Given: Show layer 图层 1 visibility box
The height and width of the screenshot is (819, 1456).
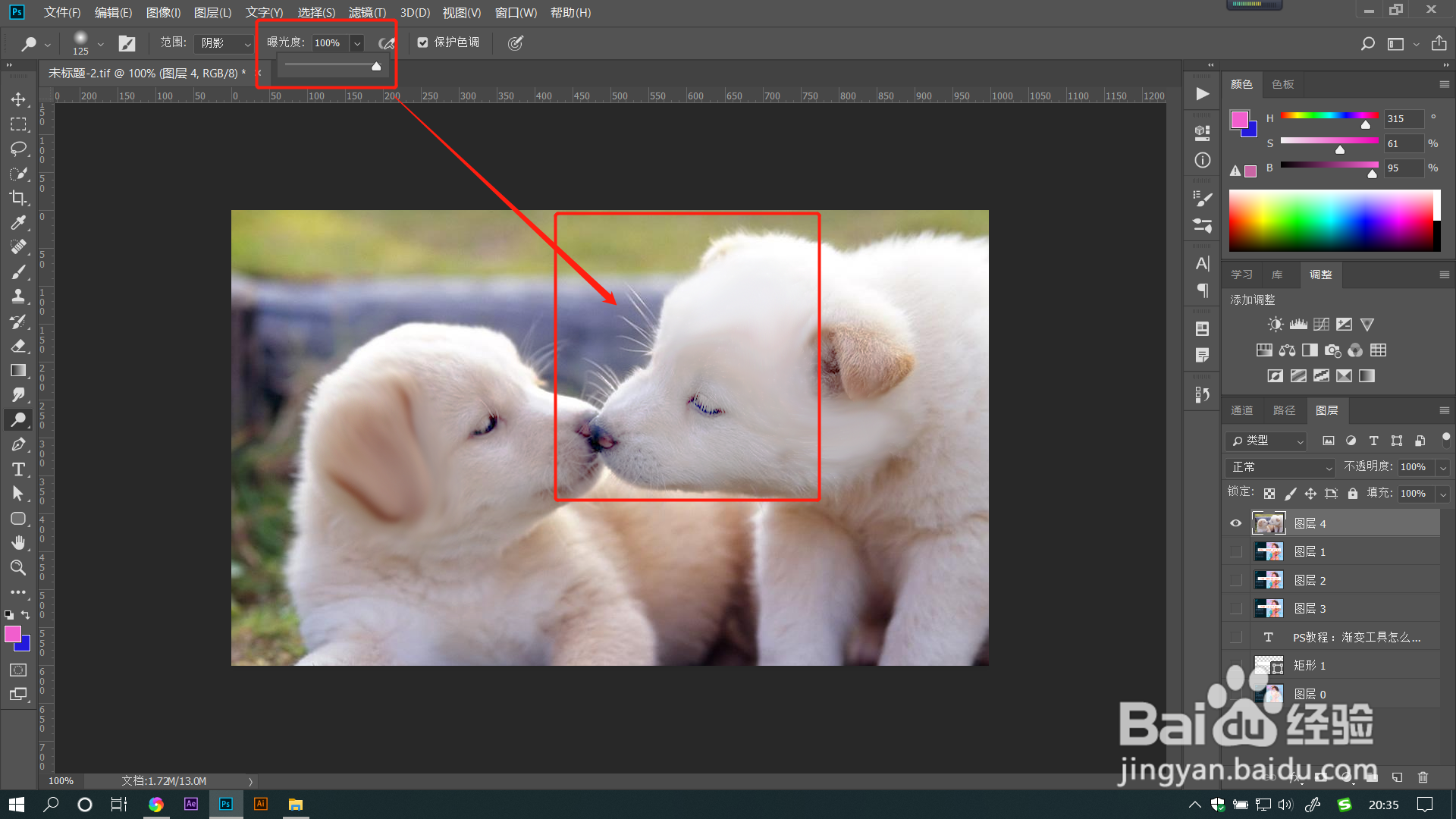Looking at the screenshot, I should [x=1236, y=552].
